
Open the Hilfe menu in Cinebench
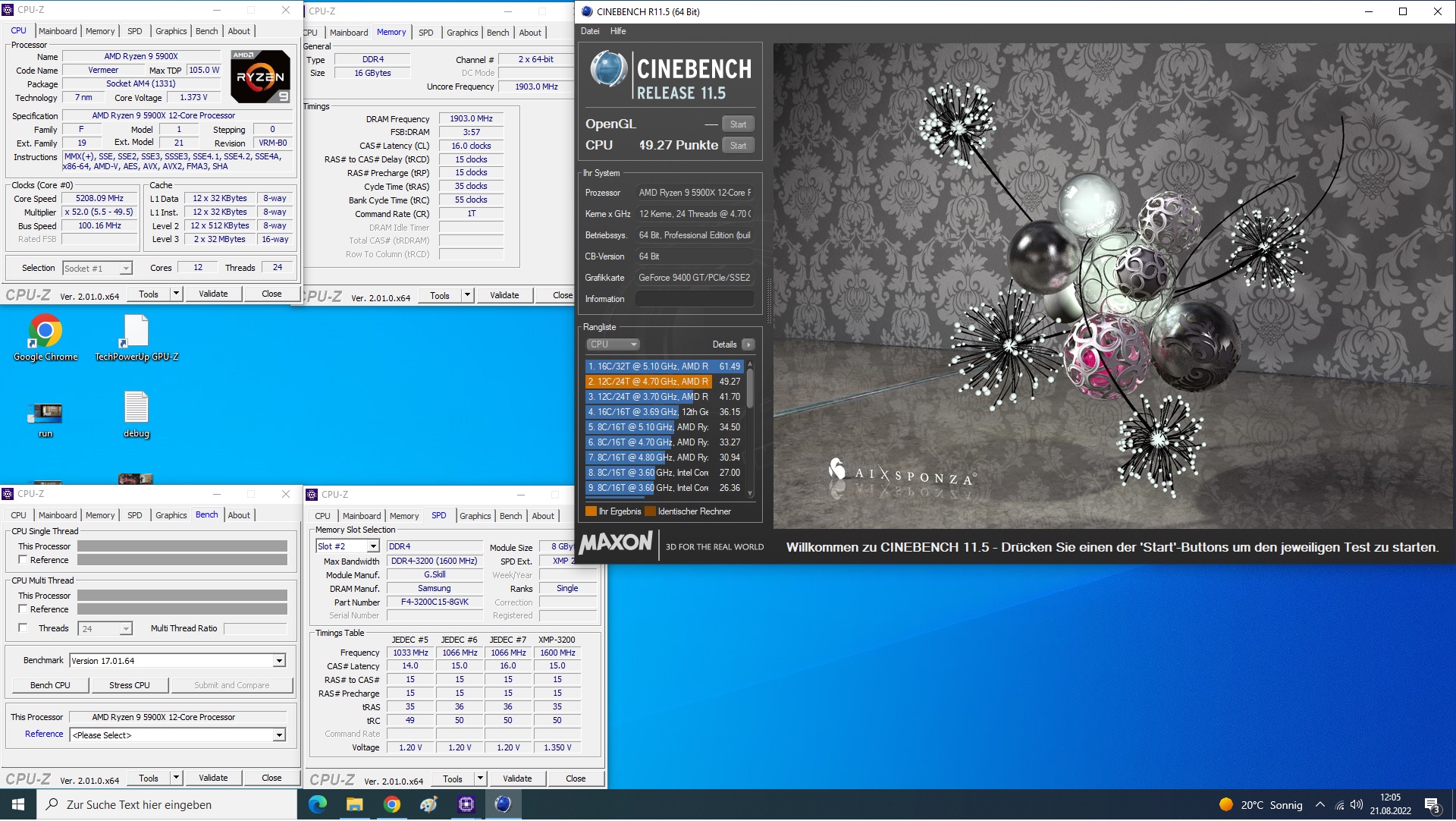point(618,31)
